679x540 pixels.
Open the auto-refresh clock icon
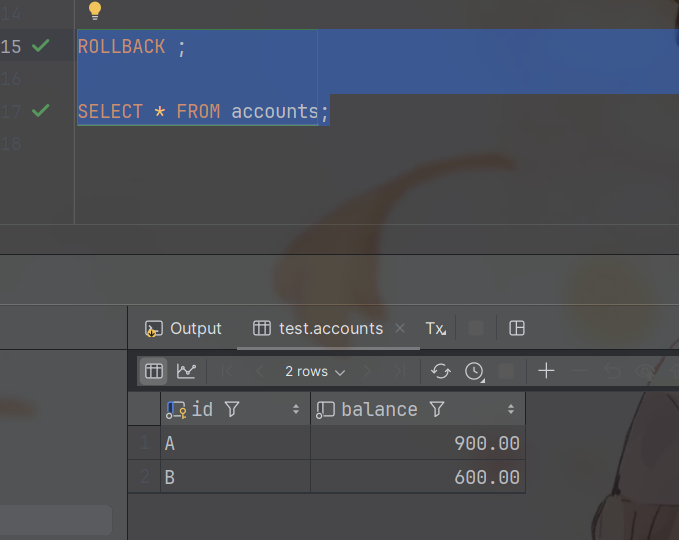pyautogui.click(x=474, y=371)
